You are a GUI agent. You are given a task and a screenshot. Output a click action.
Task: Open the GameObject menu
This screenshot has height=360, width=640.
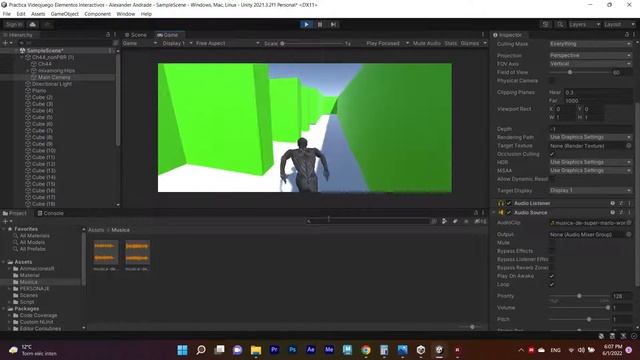(64, 14)
